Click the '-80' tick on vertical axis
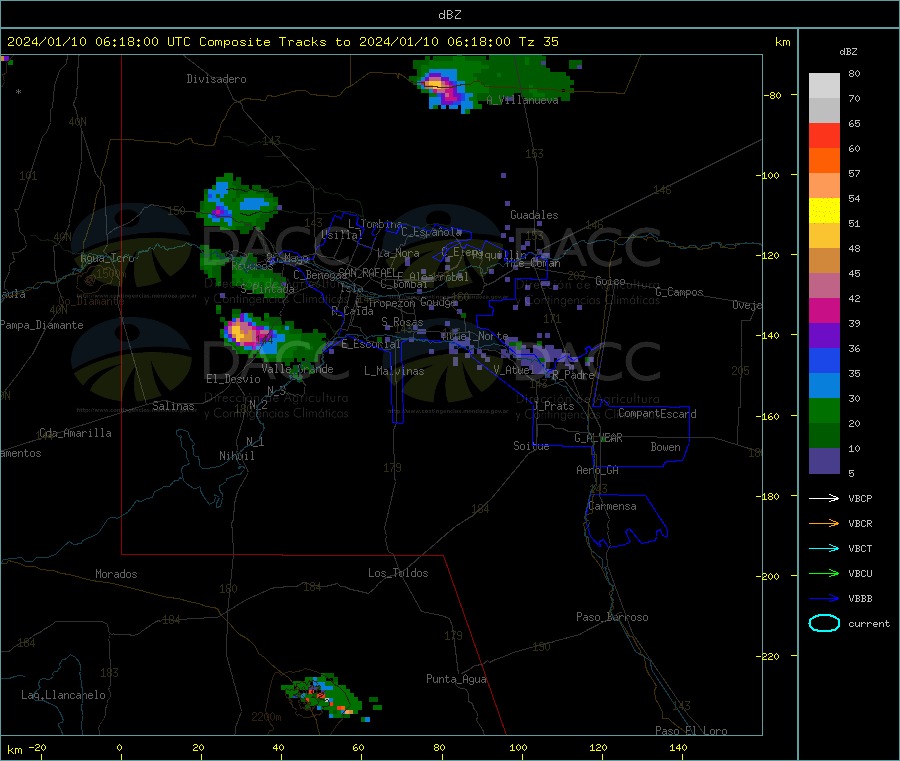 [x=773, y=95]
